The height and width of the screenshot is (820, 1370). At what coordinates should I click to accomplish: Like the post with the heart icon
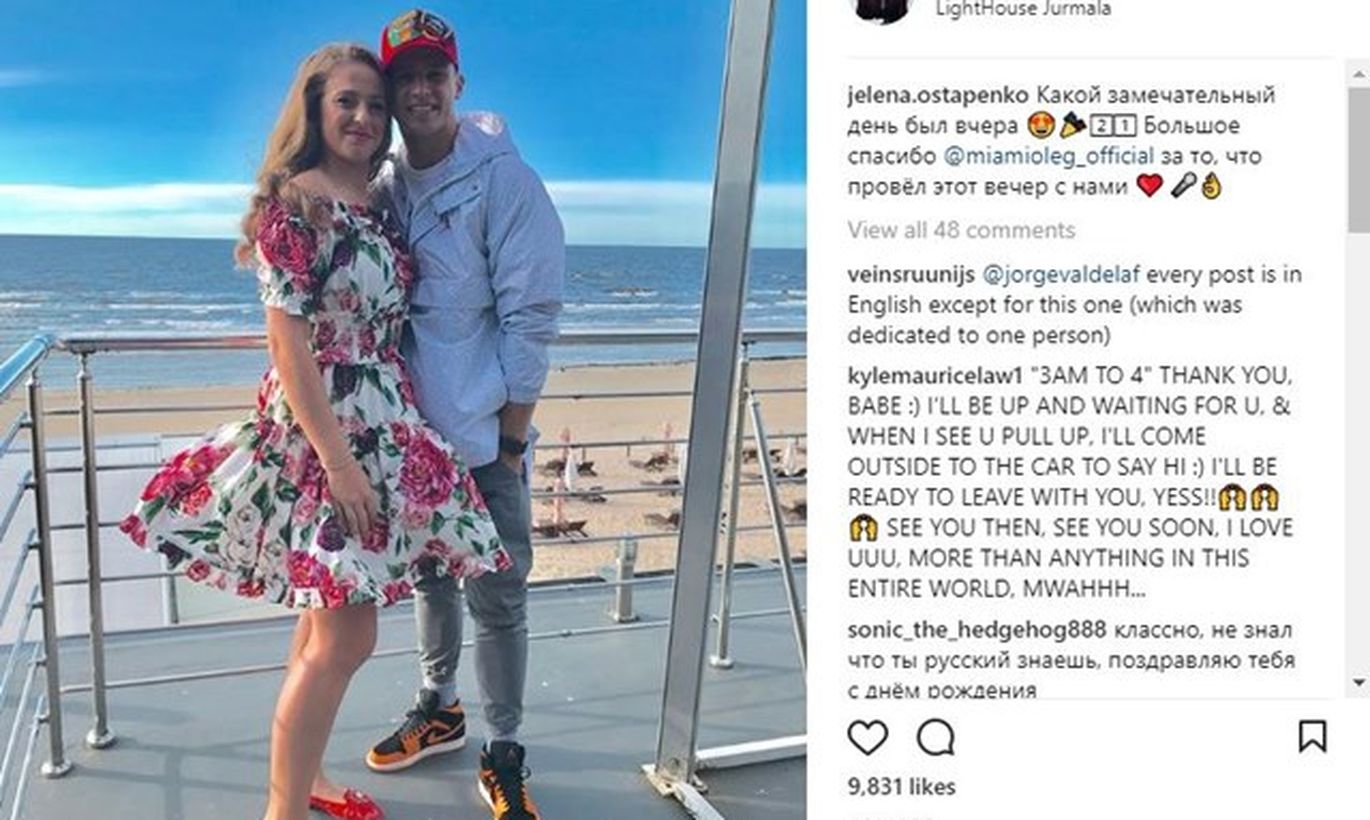[867, 737]
